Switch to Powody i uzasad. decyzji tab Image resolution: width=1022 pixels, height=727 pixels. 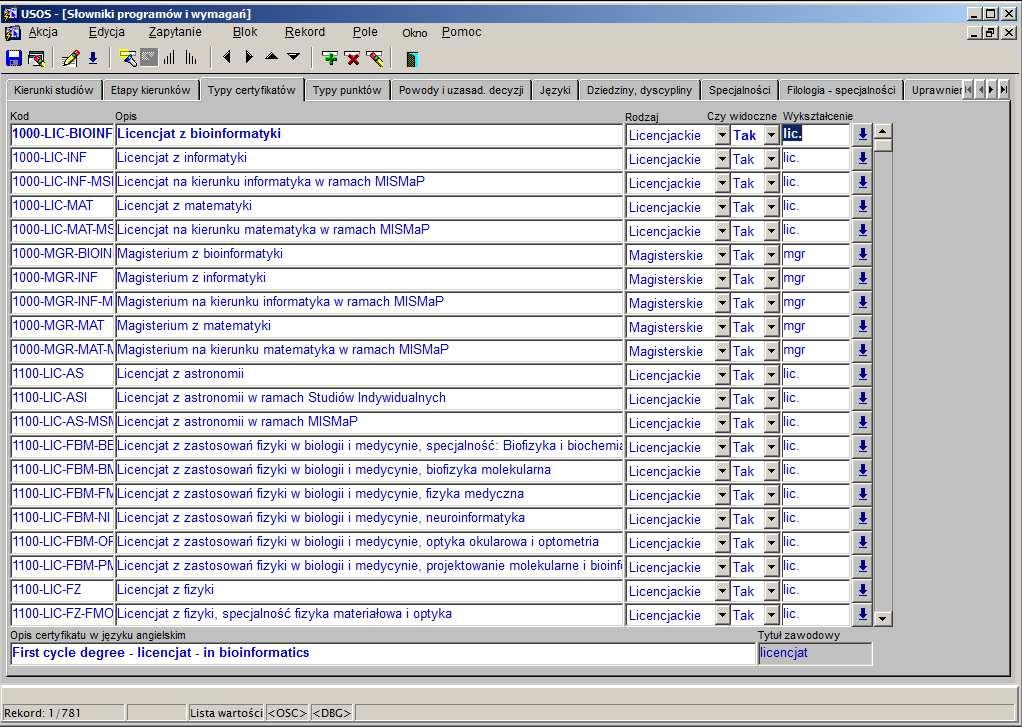click(461, 91)
